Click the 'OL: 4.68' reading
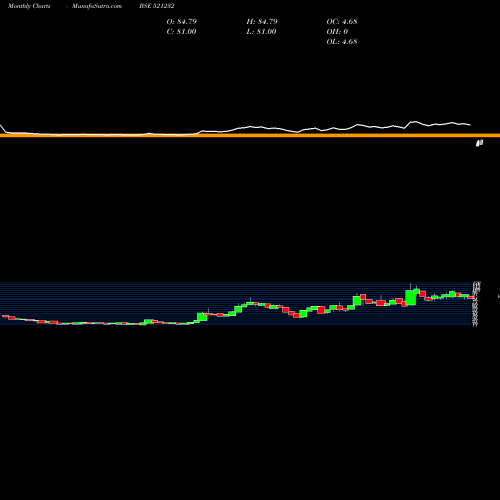 (x=342, y=42)
